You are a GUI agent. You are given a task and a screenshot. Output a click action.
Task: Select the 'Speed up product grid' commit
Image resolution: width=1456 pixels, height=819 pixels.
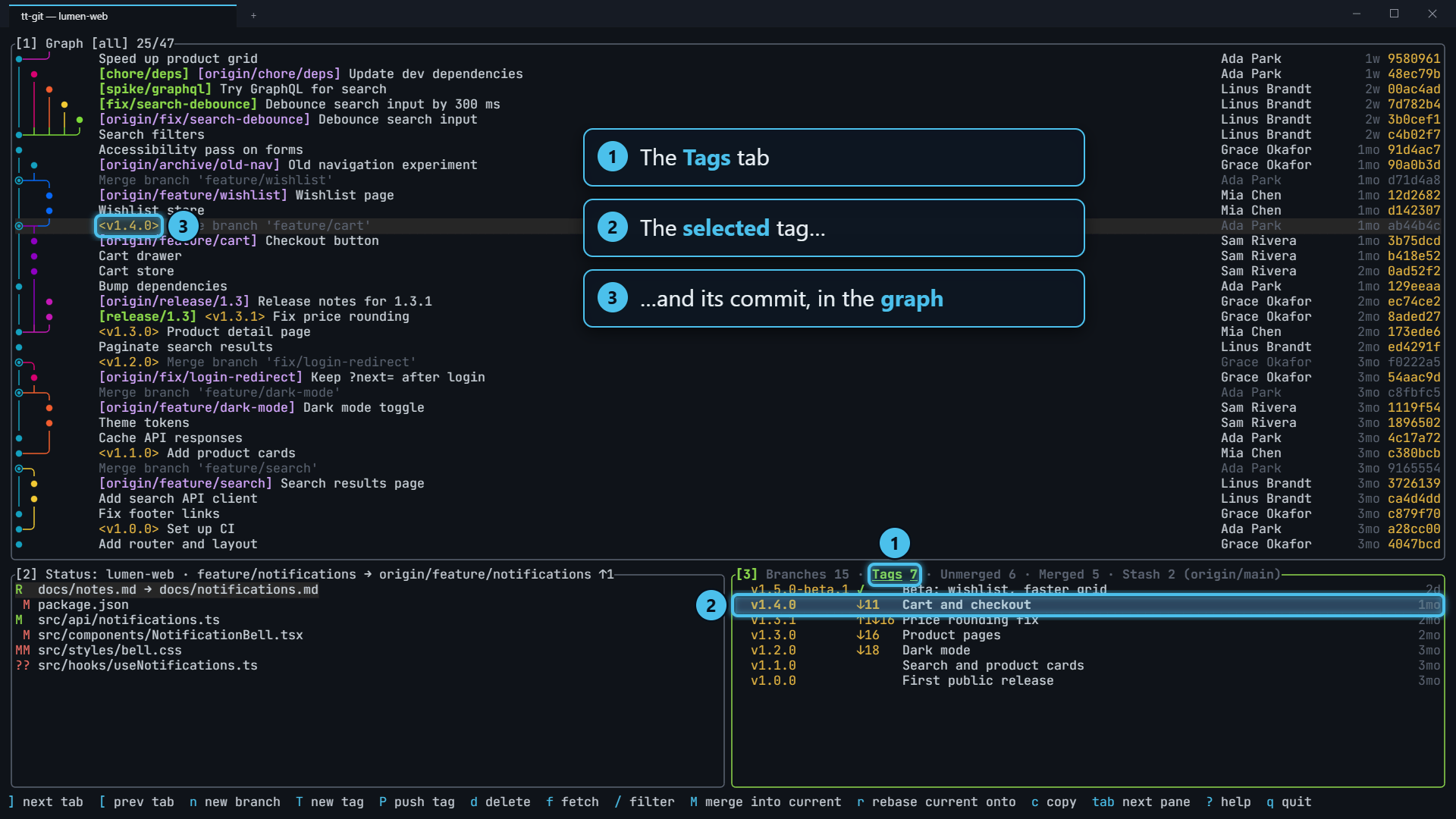[728, 59]
